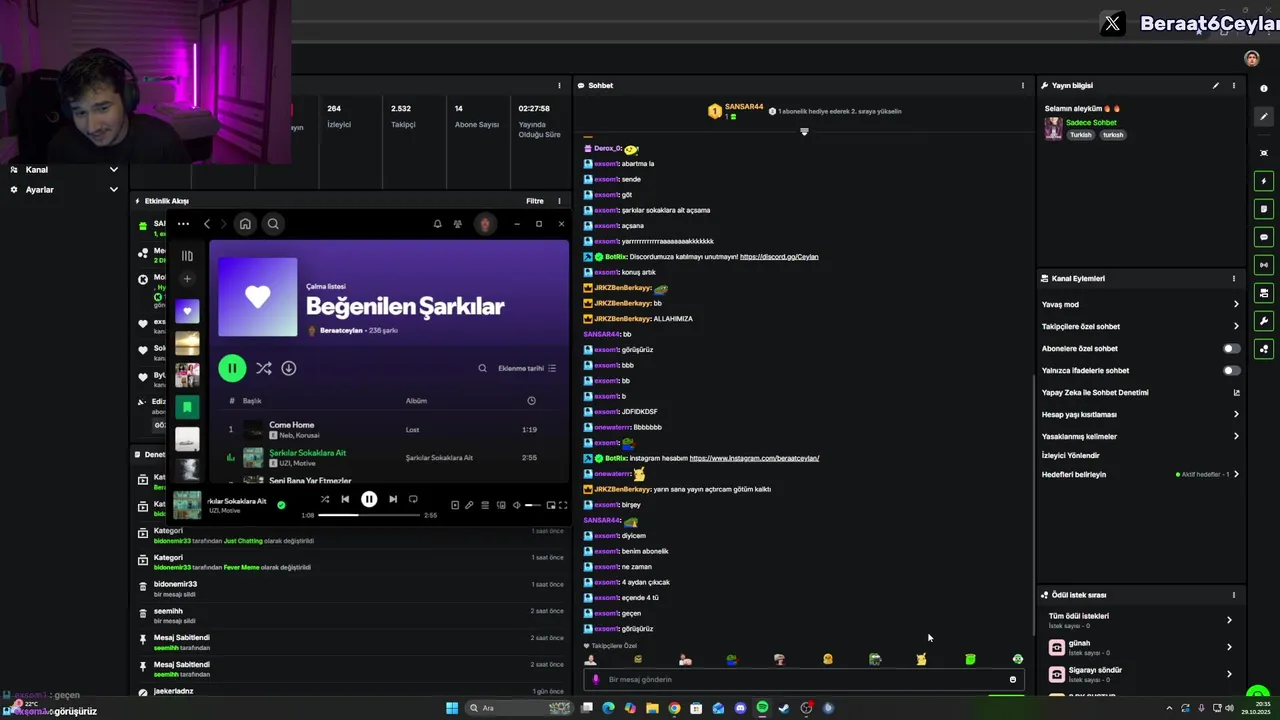
Task: Open discord.gg/Ceylan link in chat
Action: [779, 257]
